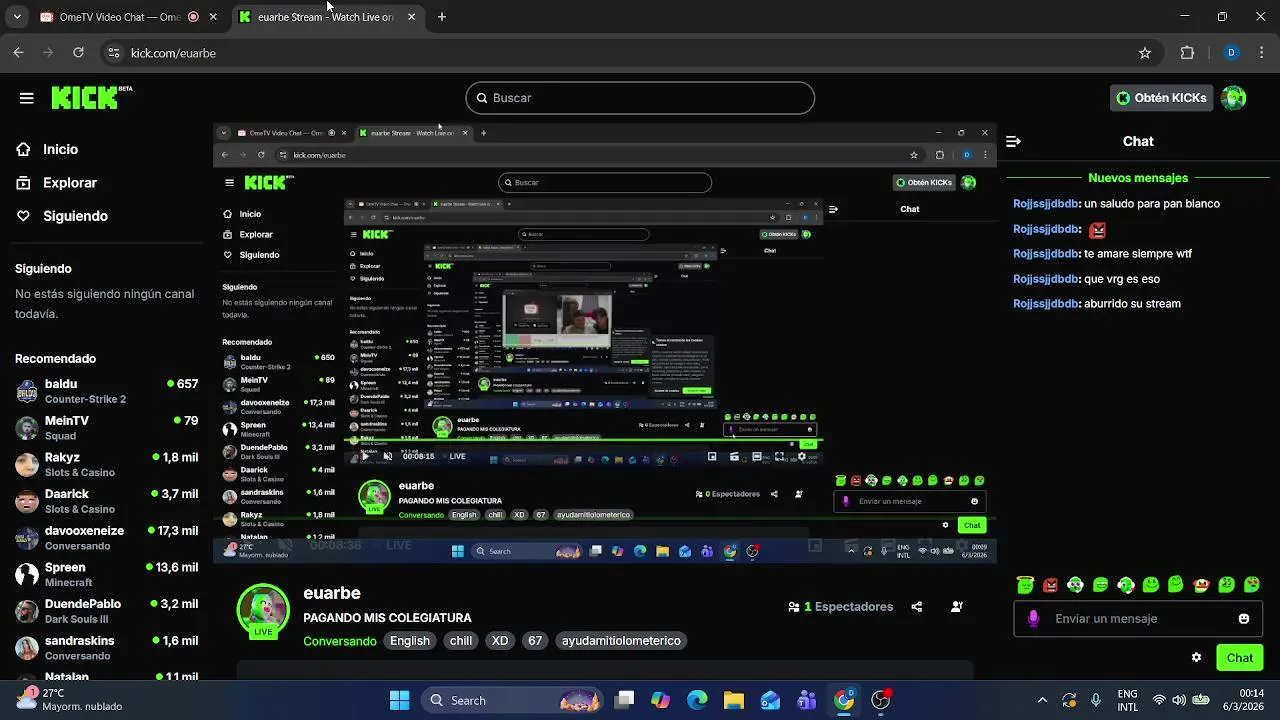Open site information icon in the address bar

(x=114, y=53)
